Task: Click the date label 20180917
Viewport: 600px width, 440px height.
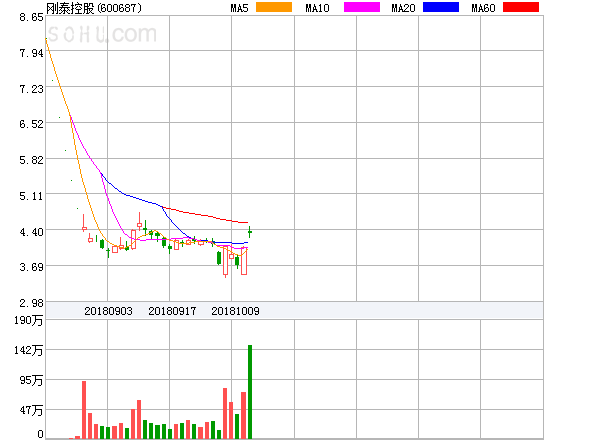Action: pyautogui.click(x=172, y=311)
